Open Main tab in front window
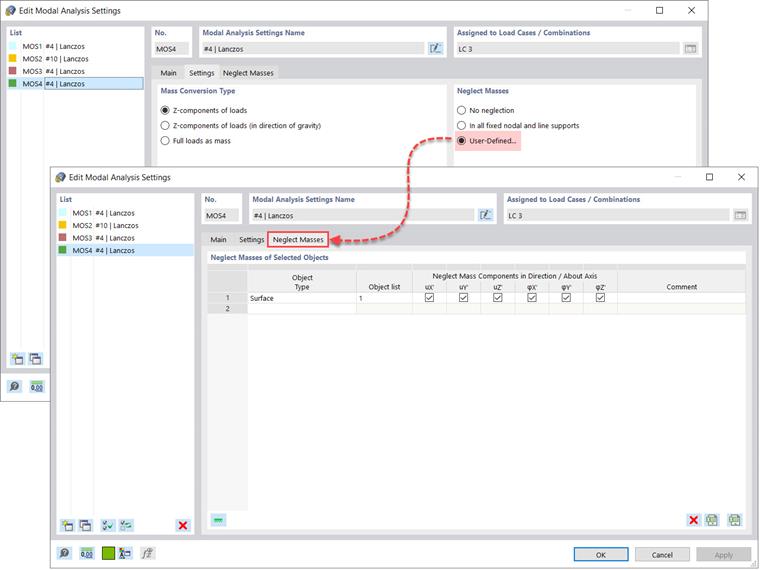This screenshot has height=570, width=760. [218, 239]
